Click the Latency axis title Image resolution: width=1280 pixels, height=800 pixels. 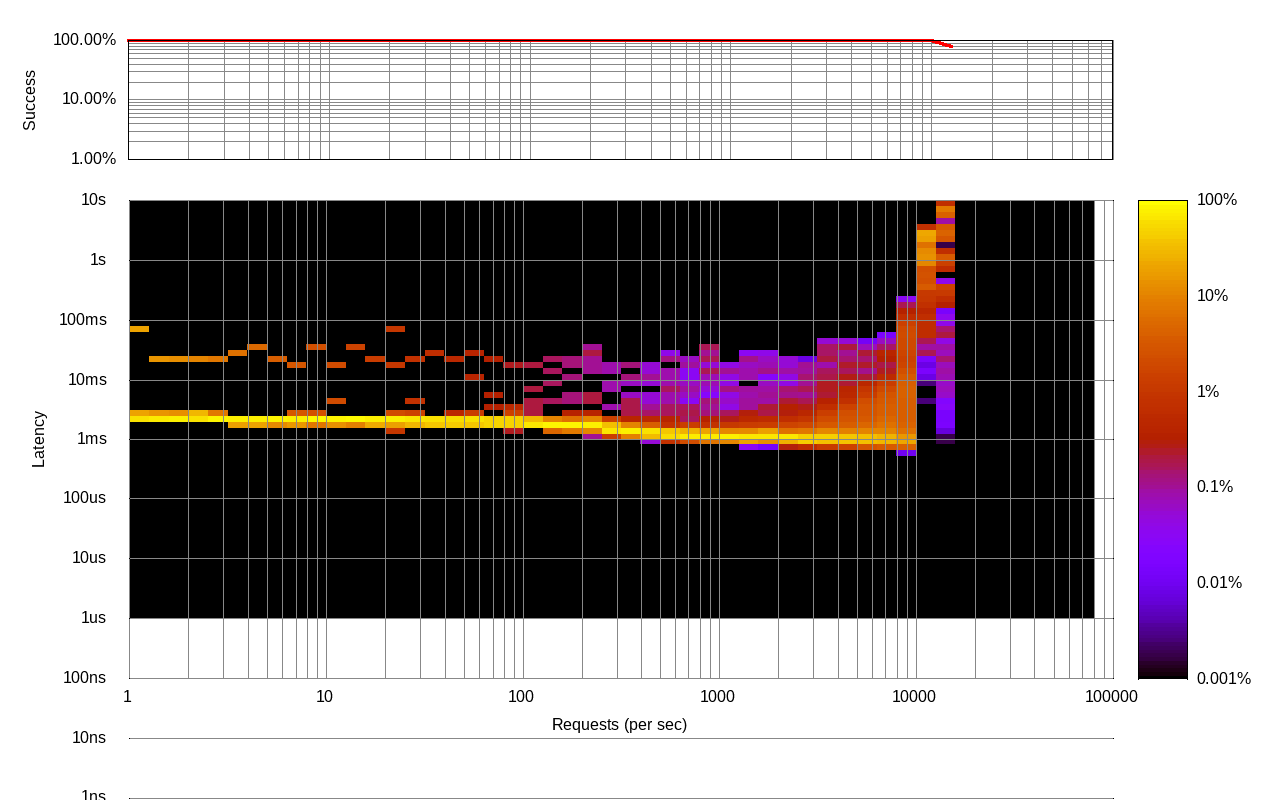pyautogui.click(x=38, y=439)
